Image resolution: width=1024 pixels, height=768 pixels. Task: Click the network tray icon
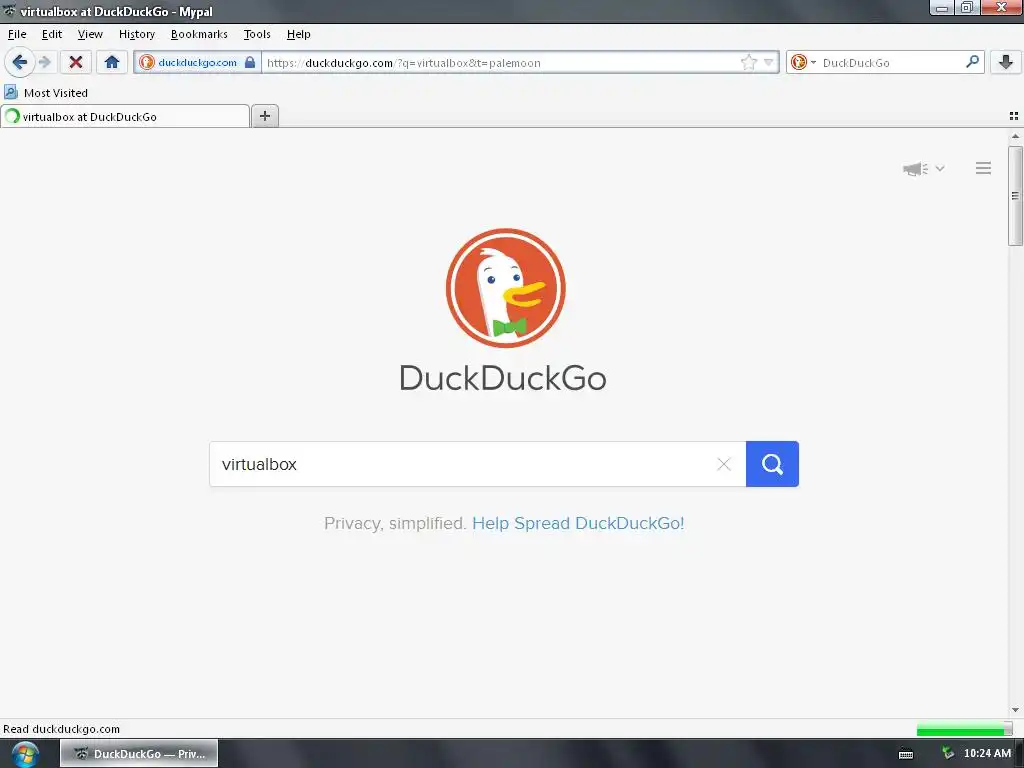point(948,754)
